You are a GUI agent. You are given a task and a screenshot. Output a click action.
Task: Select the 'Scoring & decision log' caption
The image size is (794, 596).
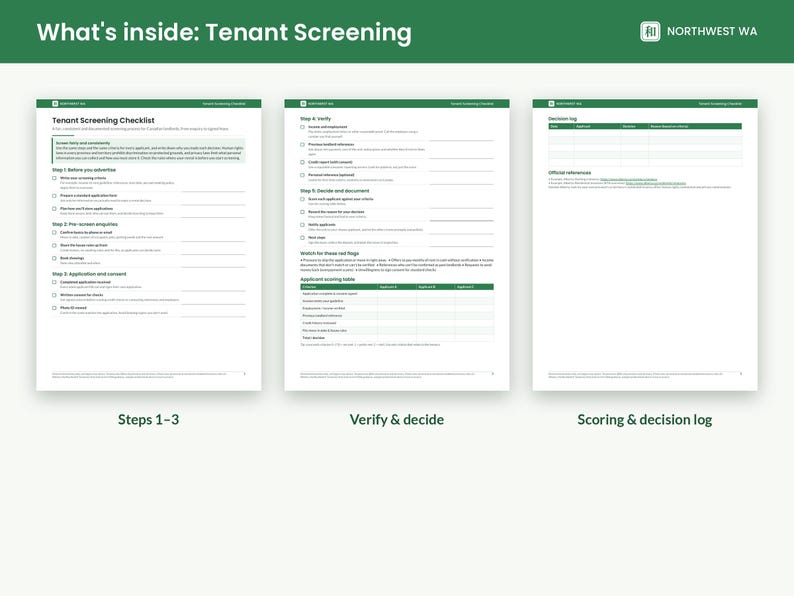[645, 420]
